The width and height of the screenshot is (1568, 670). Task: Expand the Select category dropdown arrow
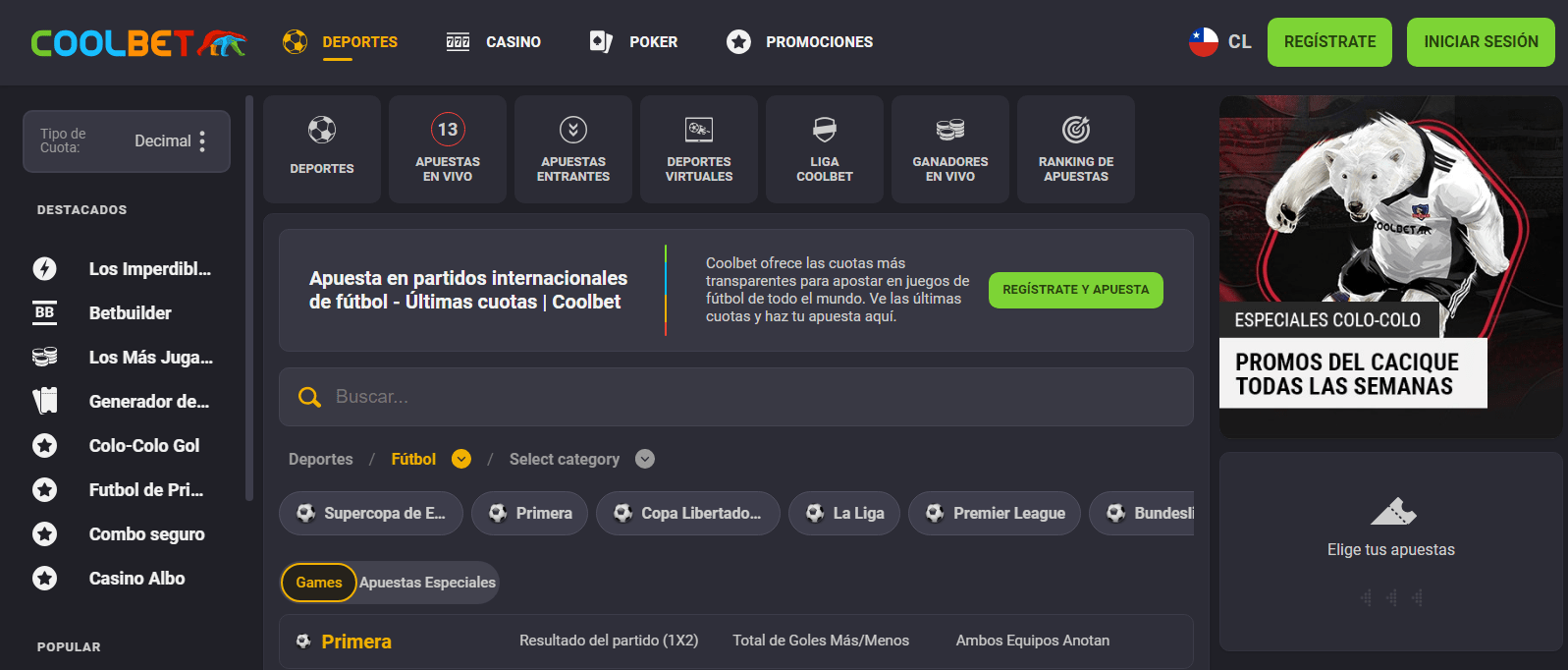645,459
